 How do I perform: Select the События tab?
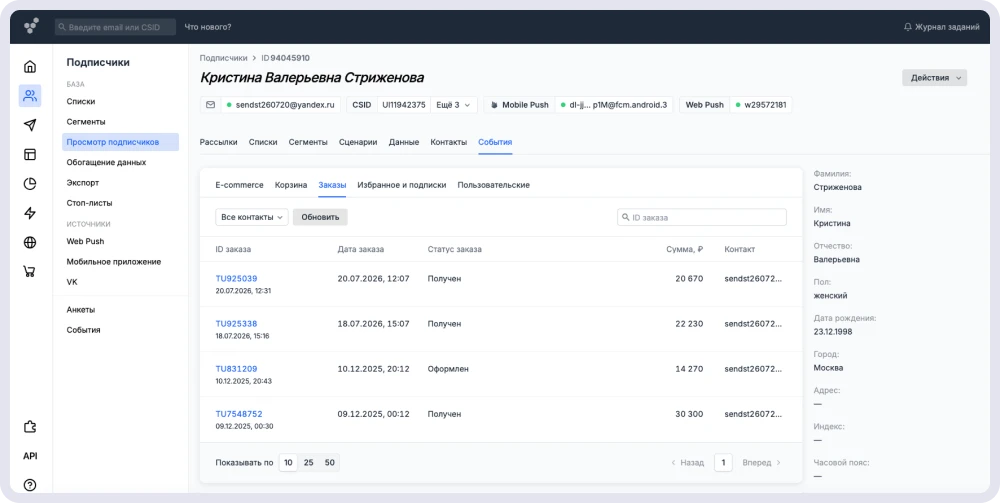pyautogui.click(x=495, y=142)
